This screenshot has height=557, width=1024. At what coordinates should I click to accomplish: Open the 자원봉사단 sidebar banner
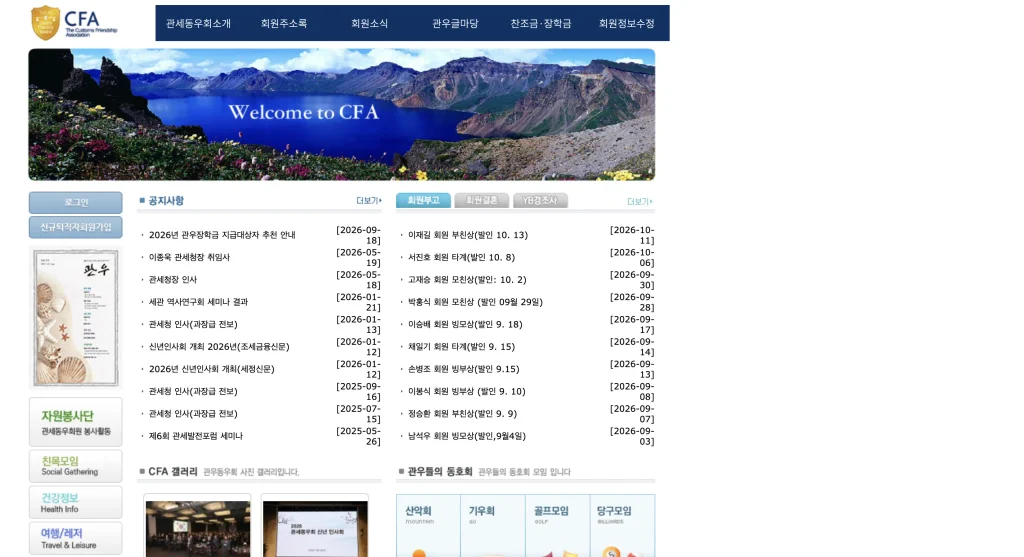pyautogui.click(x=76, y=422)
